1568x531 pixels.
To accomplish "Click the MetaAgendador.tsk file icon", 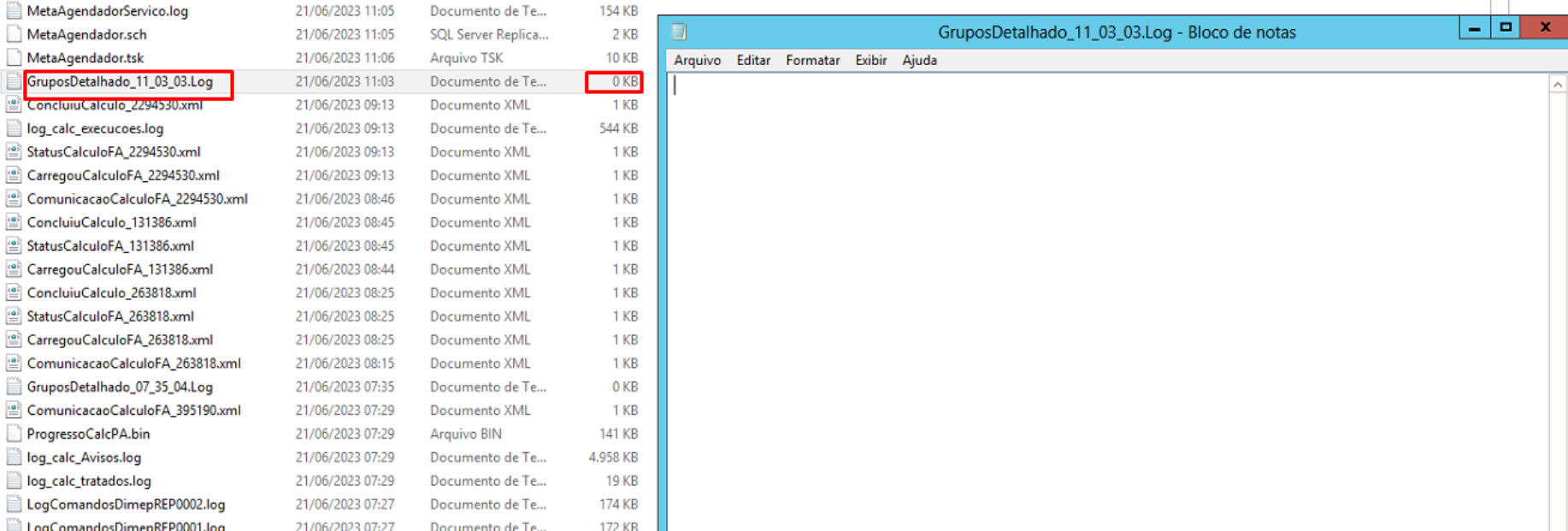I will (14, 58).
